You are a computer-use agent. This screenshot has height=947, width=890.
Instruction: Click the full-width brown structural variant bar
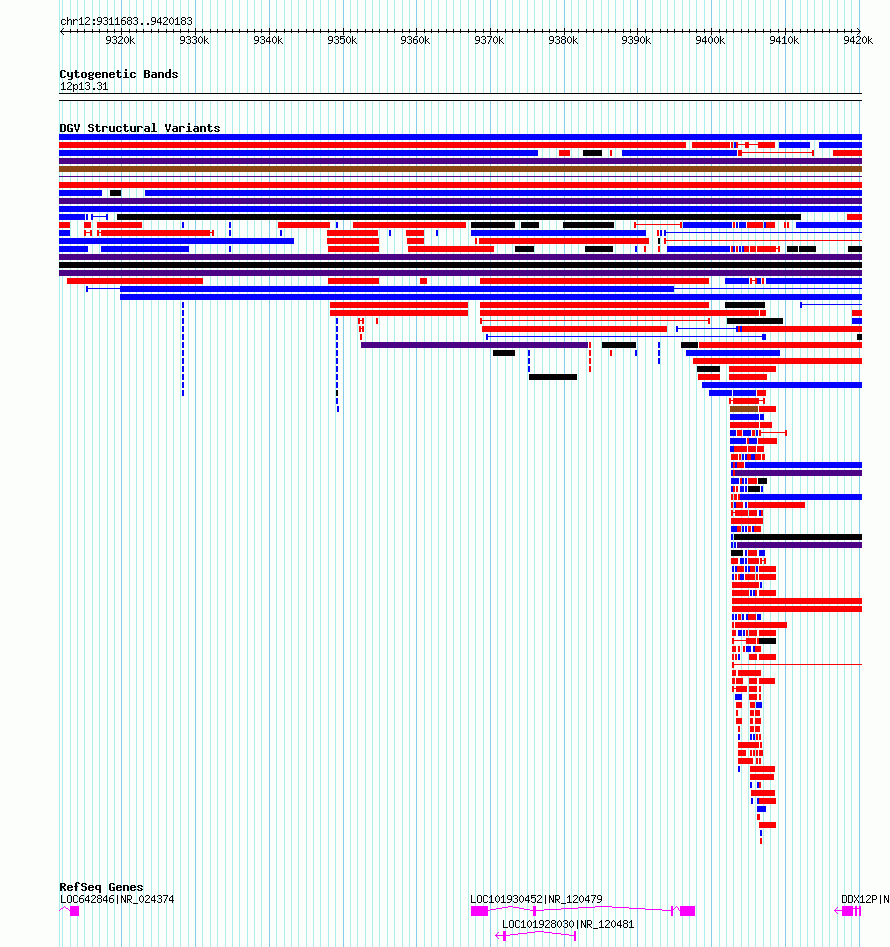click(x=460, y=169)
